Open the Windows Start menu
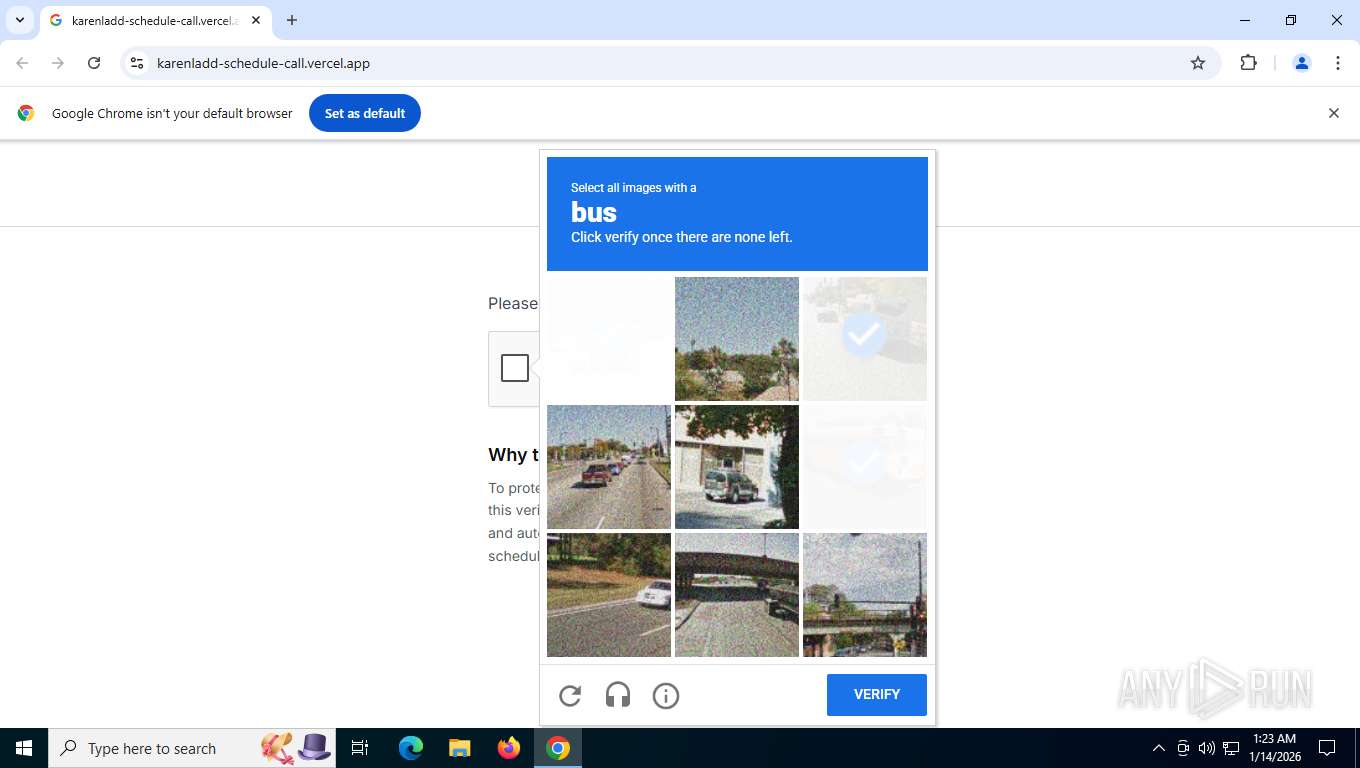The width and height of the screenshot is (1360, 768). pos(24,748)
